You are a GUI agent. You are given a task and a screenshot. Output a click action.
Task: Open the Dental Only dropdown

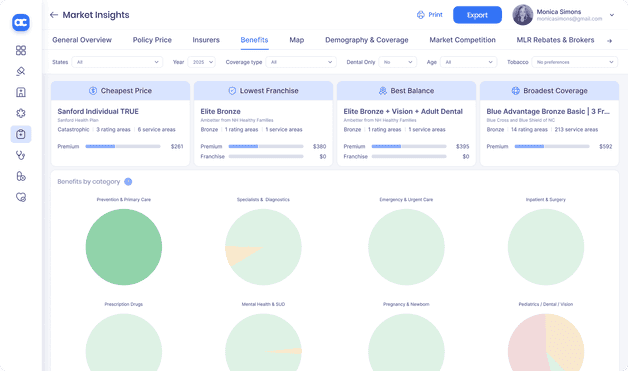point(398,62)
